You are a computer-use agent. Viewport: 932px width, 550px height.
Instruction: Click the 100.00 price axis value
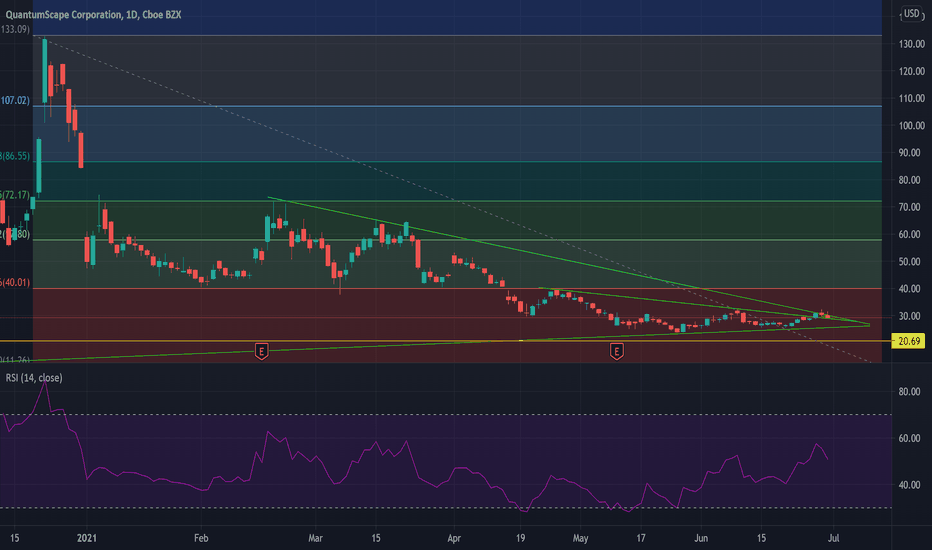click(x=911, y=125)
